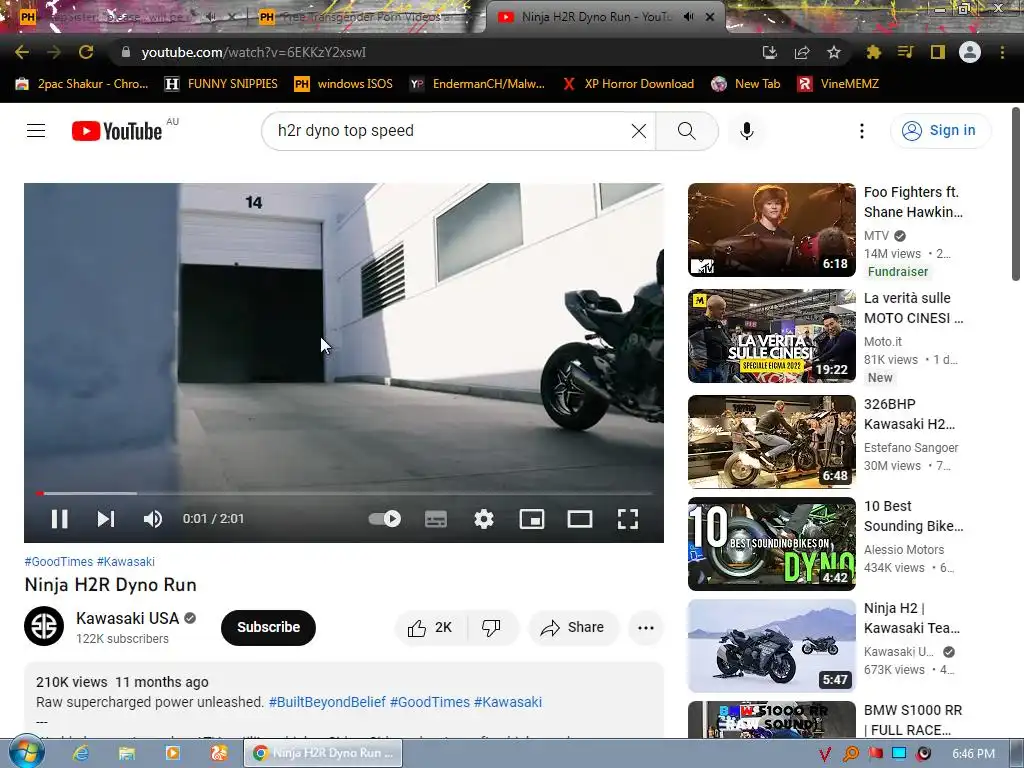Open BMW S1000 RR video title
The height and width of the screenshot is (768, 1024).
[913, 720]
